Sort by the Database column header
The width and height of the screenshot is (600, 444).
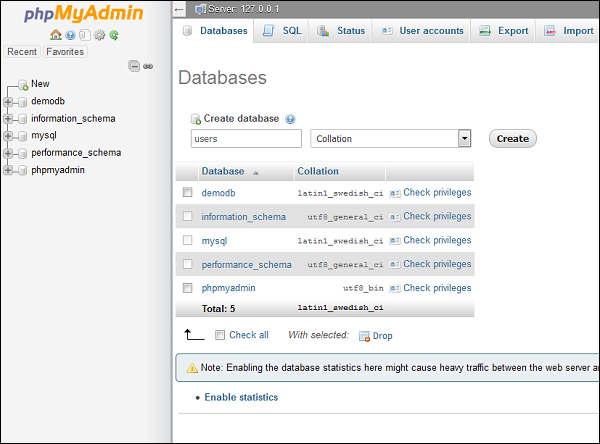[x=222, y=171]
